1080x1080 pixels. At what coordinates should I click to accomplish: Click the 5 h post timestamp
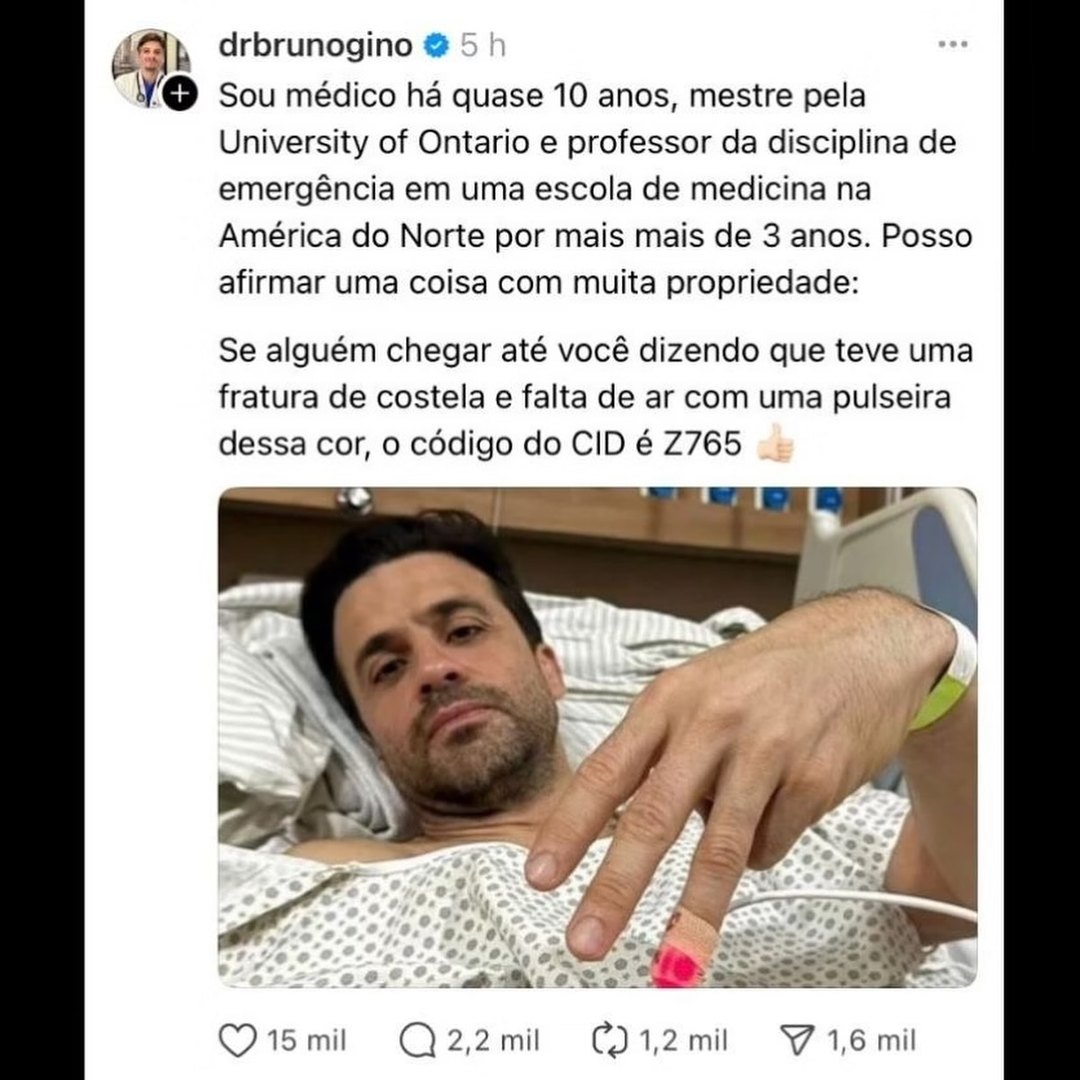click(483, 46)
